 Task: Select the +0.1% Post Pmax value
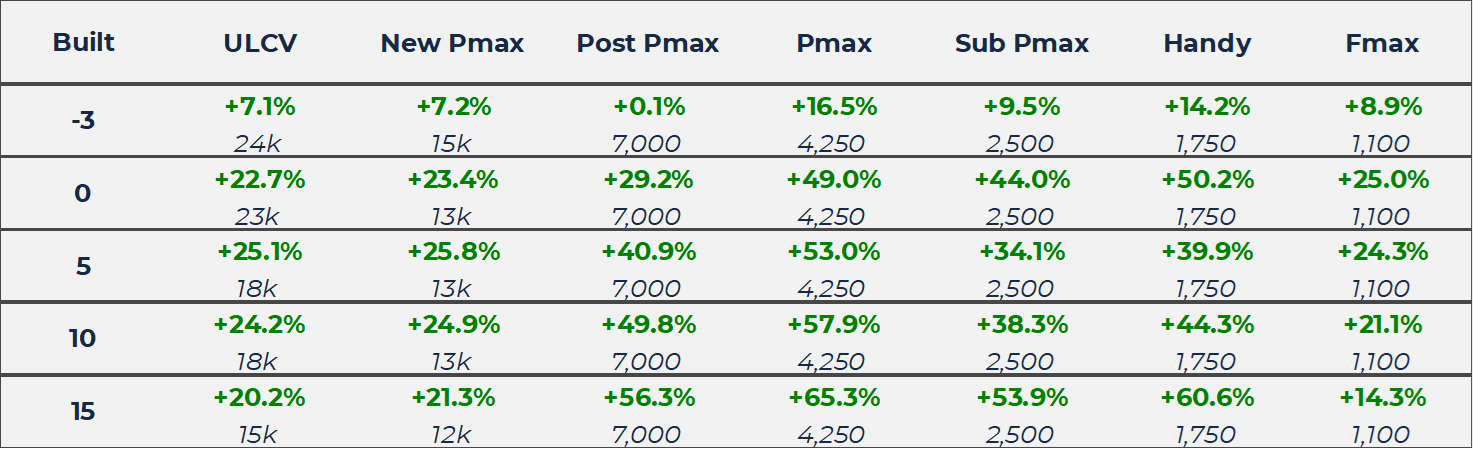[x=648, y=107]
